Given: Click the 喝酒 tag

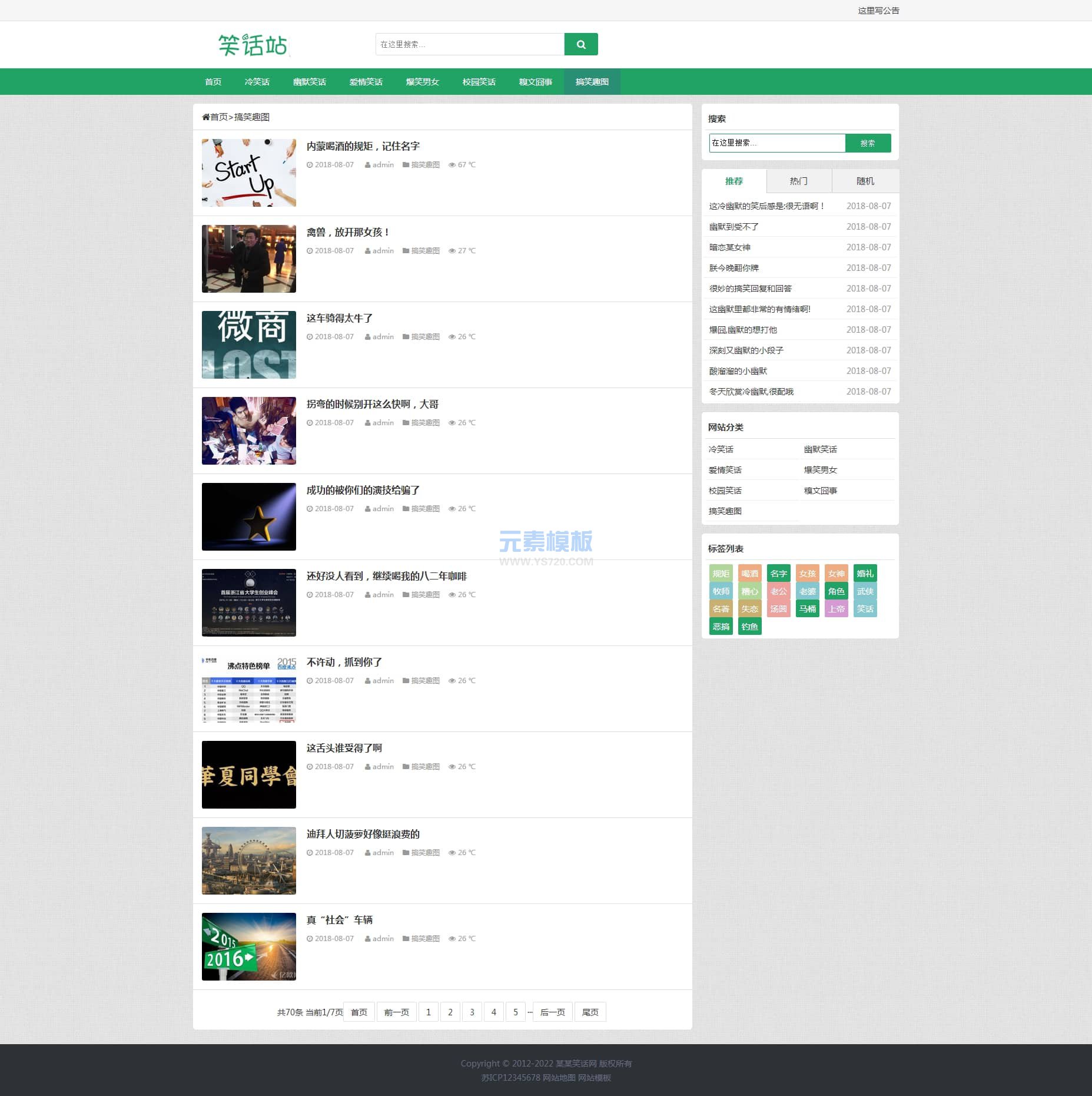Looking at the screenshot, I should pos(750,574).
